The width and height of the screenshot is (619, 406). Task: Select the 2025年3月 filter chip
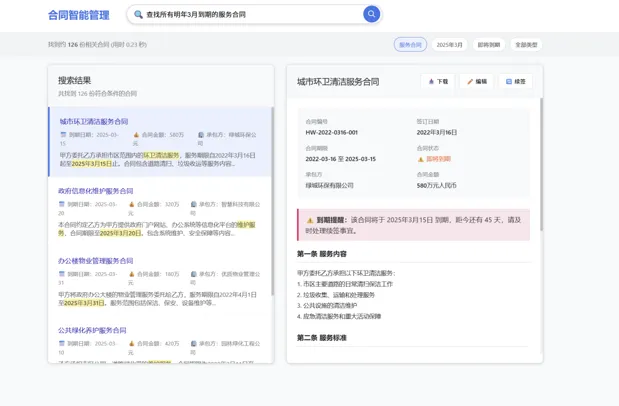click(449, 45)
